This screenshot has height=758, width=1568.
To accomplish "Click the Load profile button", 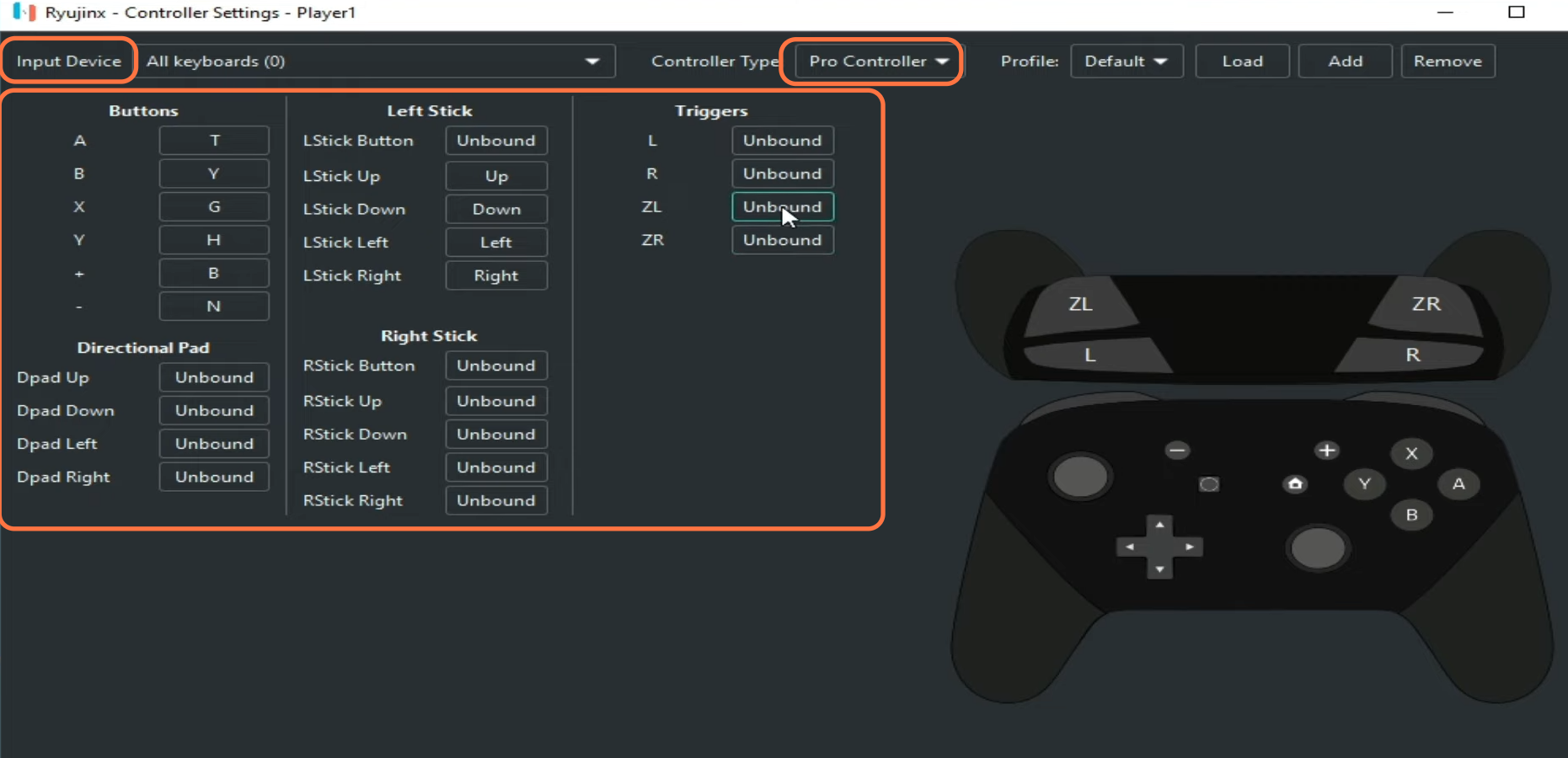I will pos(1243,61).
